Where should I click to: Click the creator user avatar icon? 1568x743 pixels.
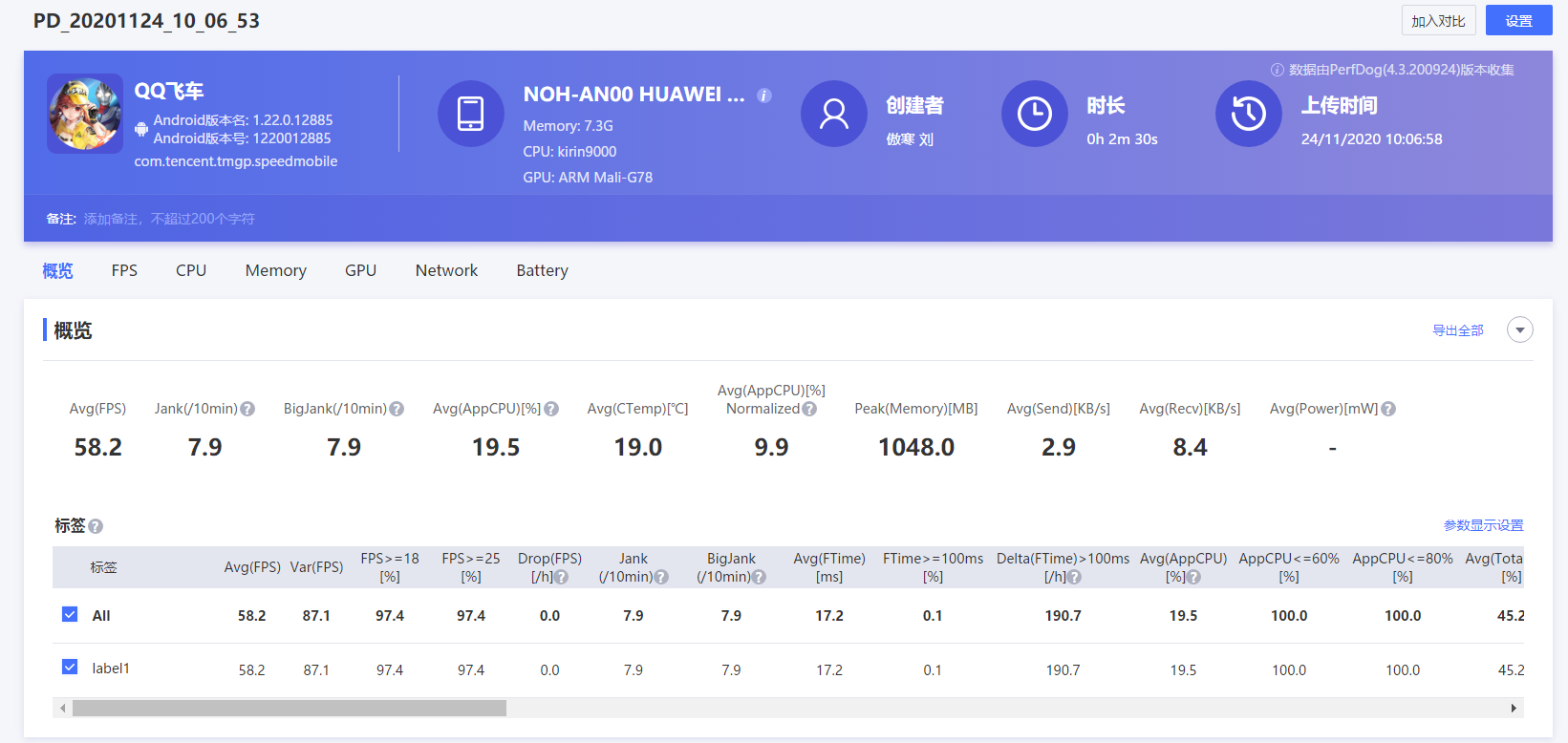click(x=834, y=114)
